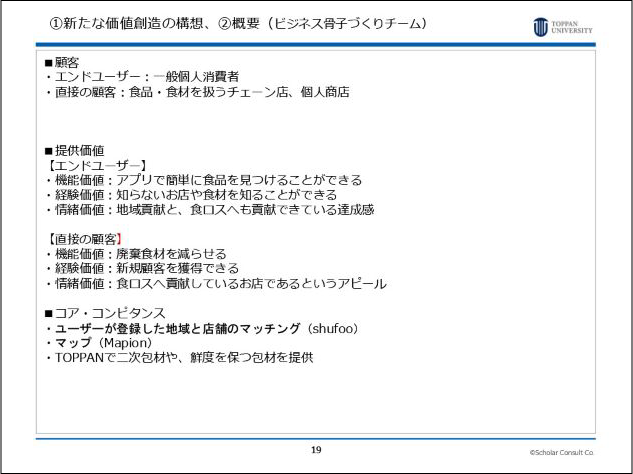Click the TOPPAN University logo
The width and height of the screenshot is (633, 474).
click(x=562, y=26)
